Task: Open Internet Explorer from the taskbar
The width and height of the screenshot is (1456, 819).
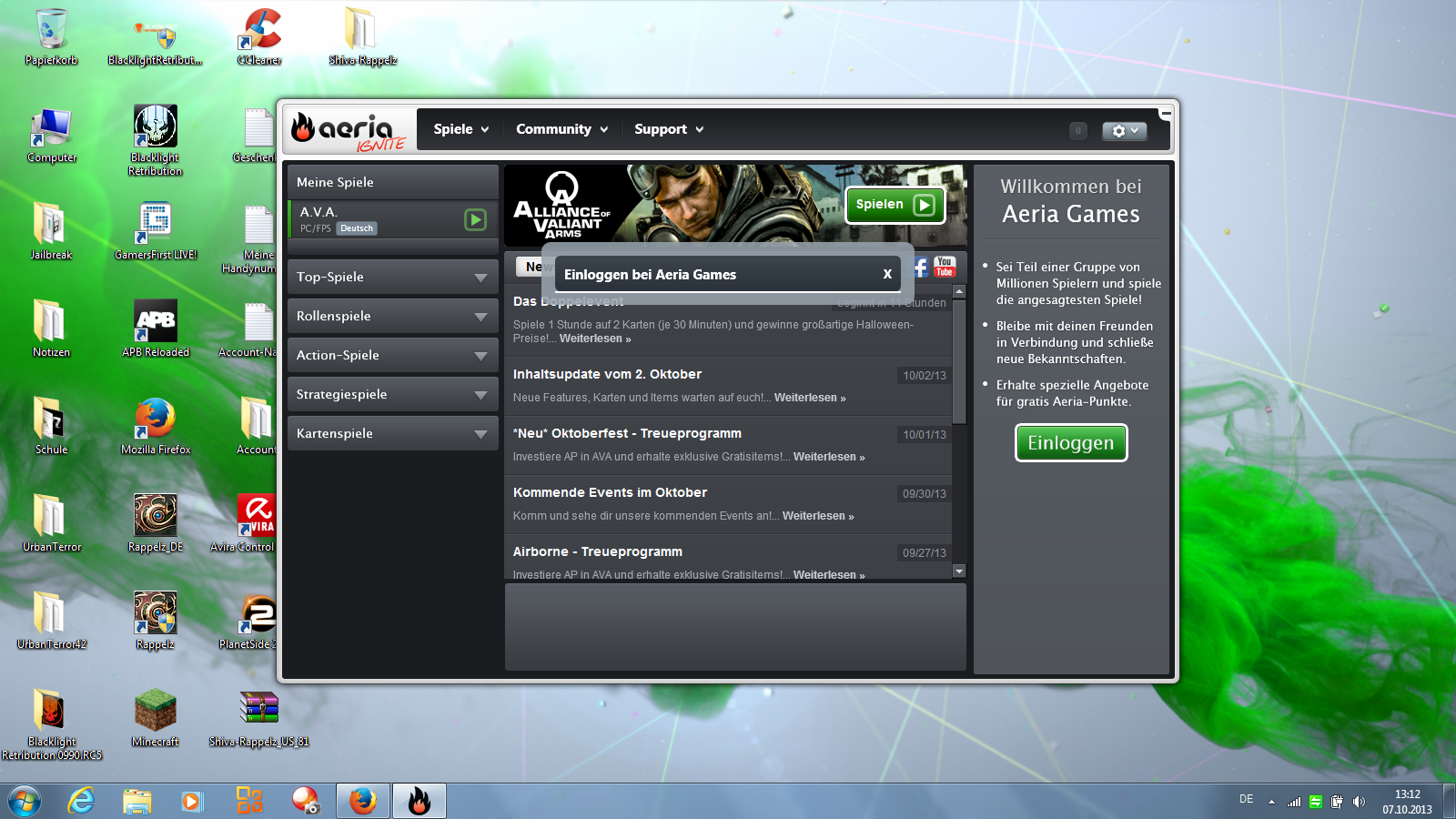Action: click(x=81, y=801)
